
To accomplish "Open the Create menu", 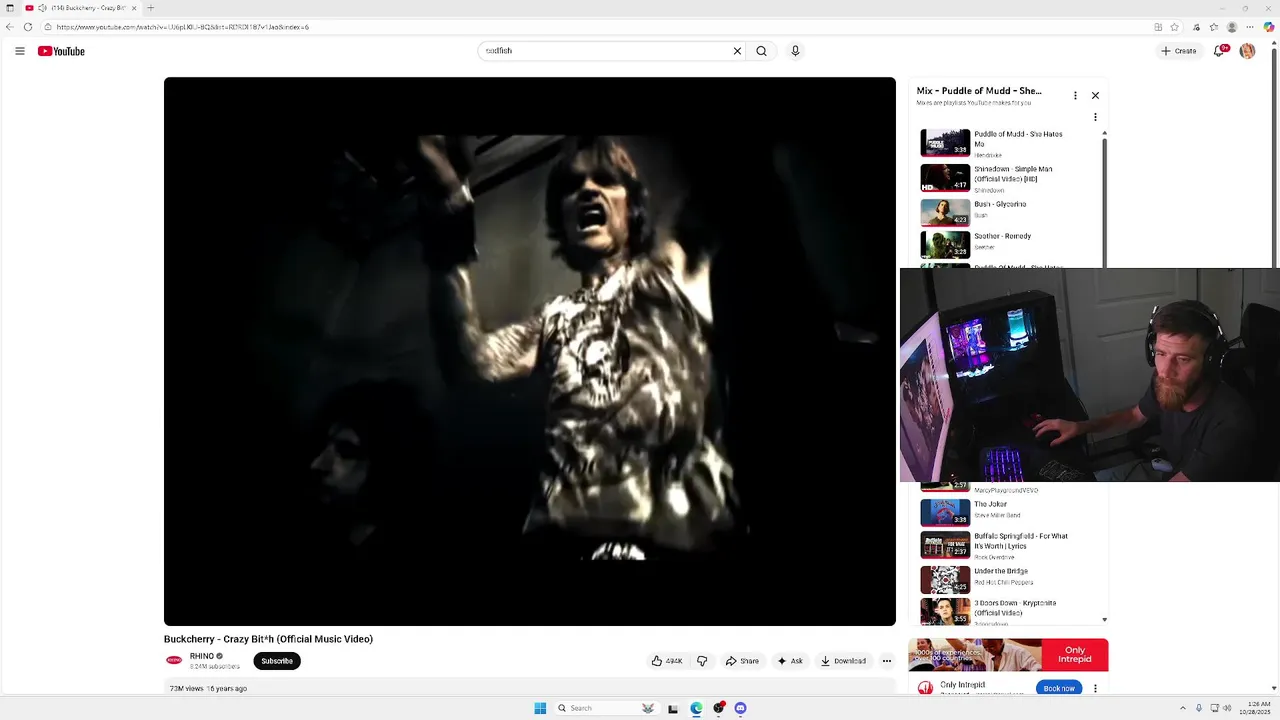I will (1178, 51).
